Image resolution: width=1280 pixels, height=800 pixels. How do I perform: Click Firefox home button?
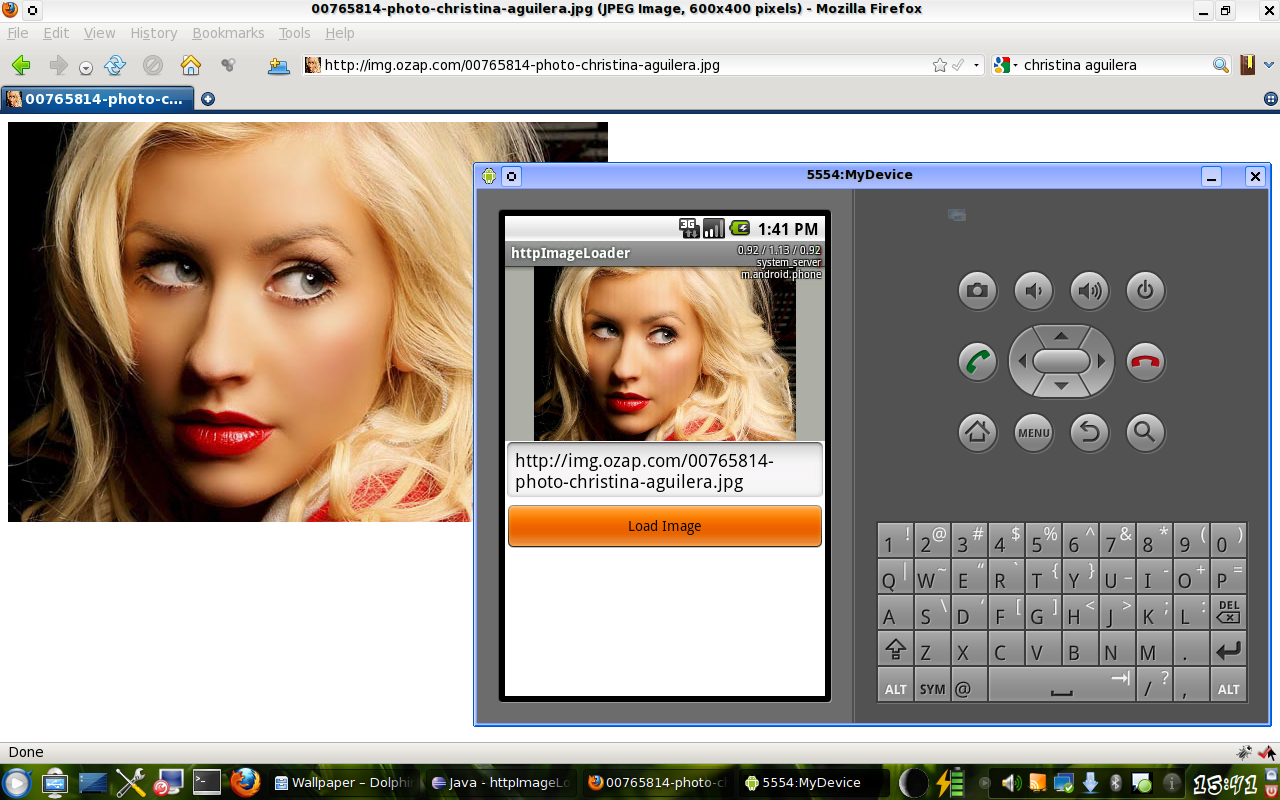point(191,65)
